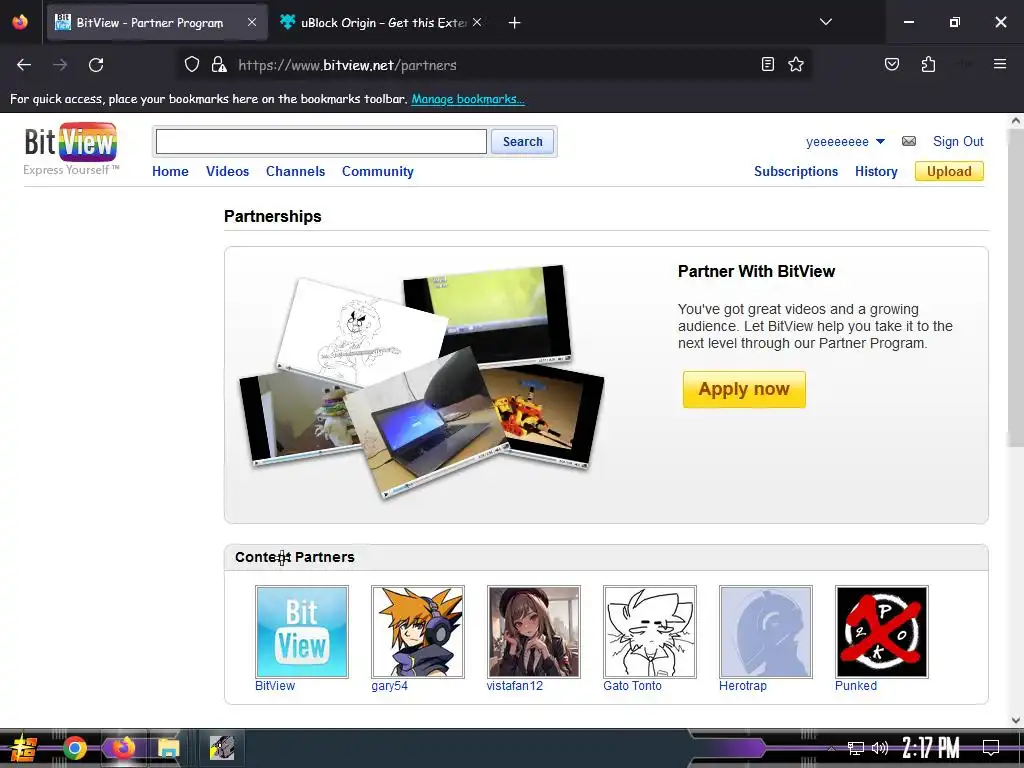Click the Firefox back arrow

pos(24,65)
